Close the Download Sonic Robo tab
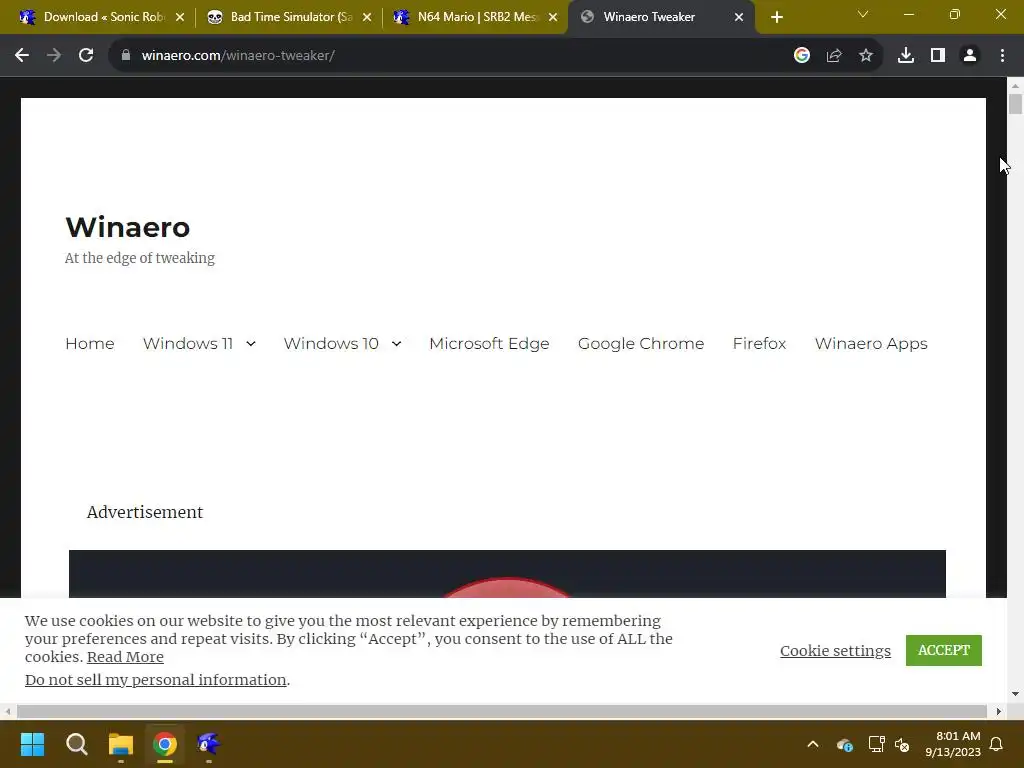This screenshot has height=768, width=1024. tap(180, 17)
